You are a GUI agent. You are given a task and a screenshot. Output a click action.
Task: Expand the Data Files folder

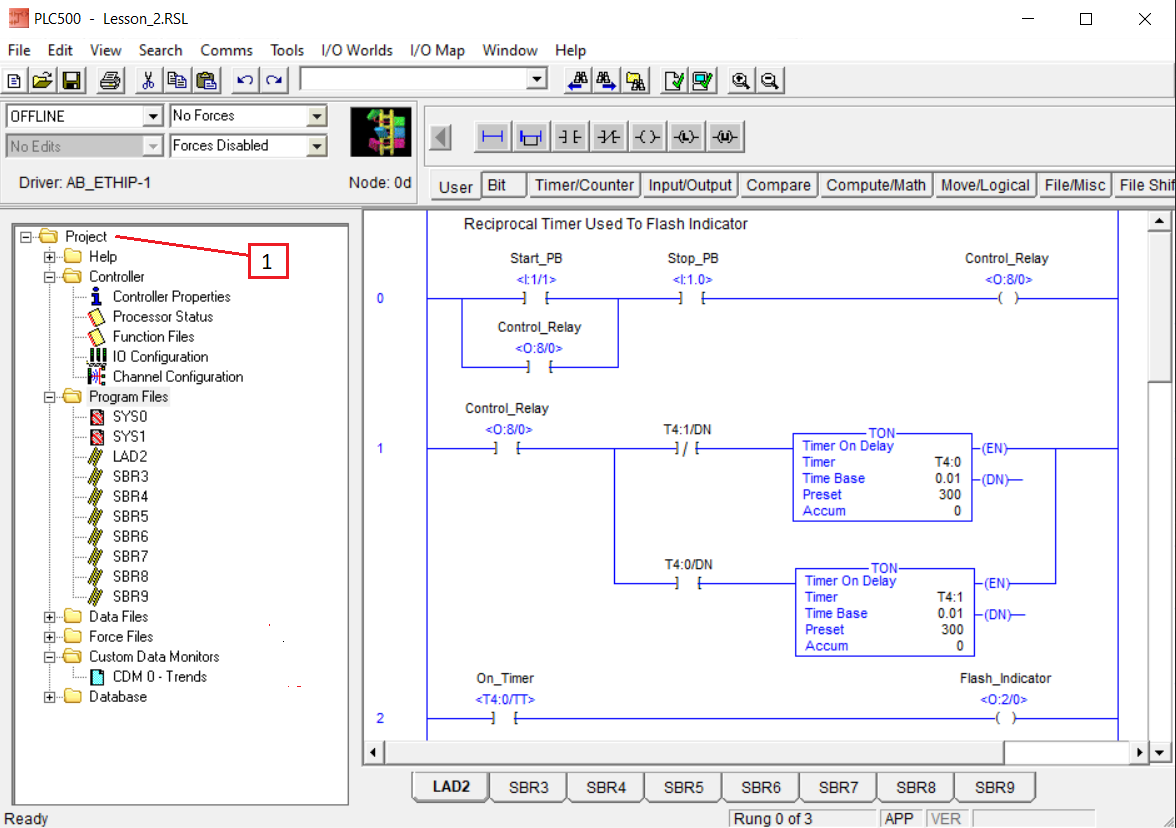pyautogui.click(x=50, y=616)
